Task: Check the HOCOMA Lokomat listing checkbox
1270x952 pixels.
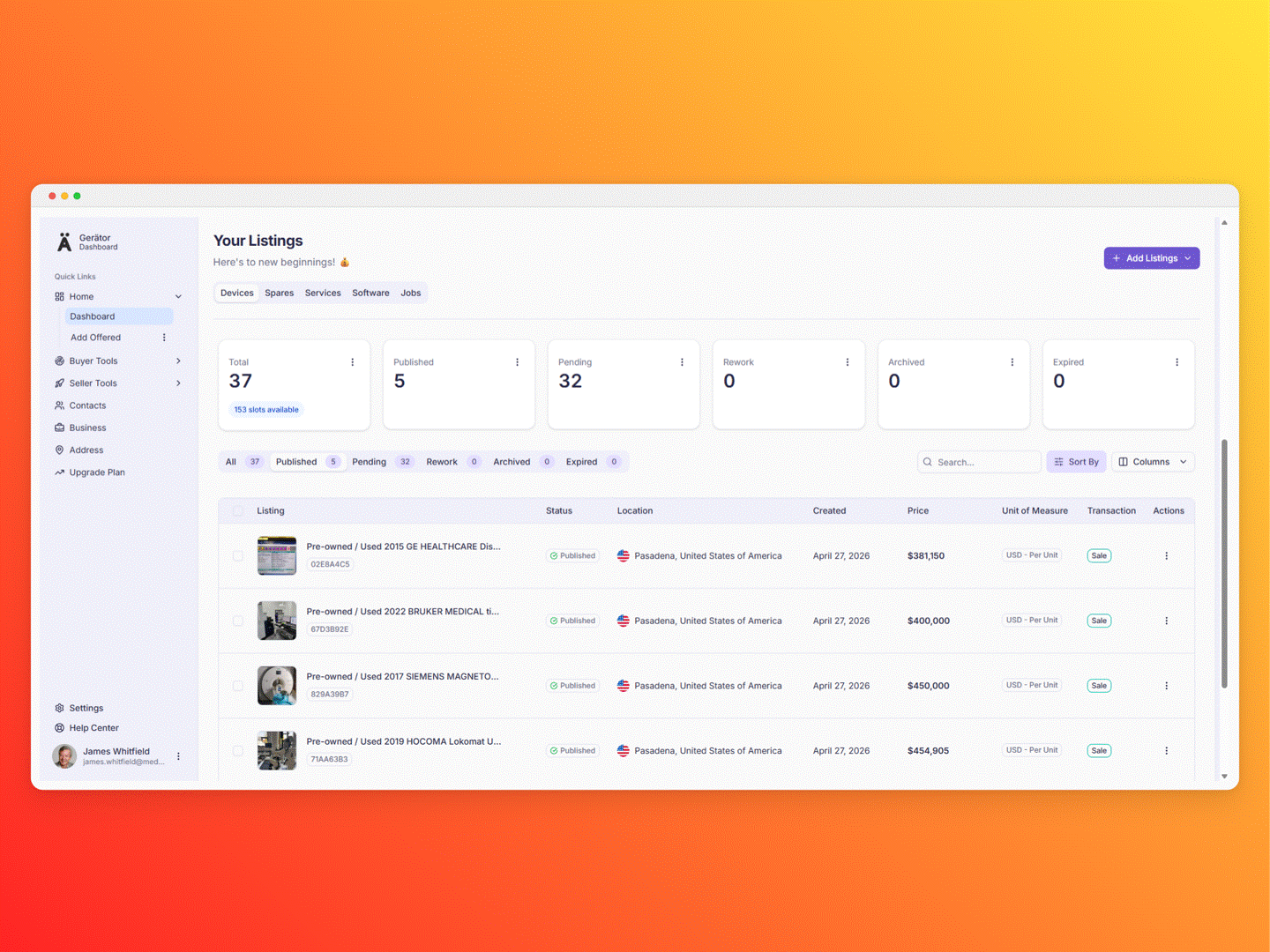Action: 238,751
